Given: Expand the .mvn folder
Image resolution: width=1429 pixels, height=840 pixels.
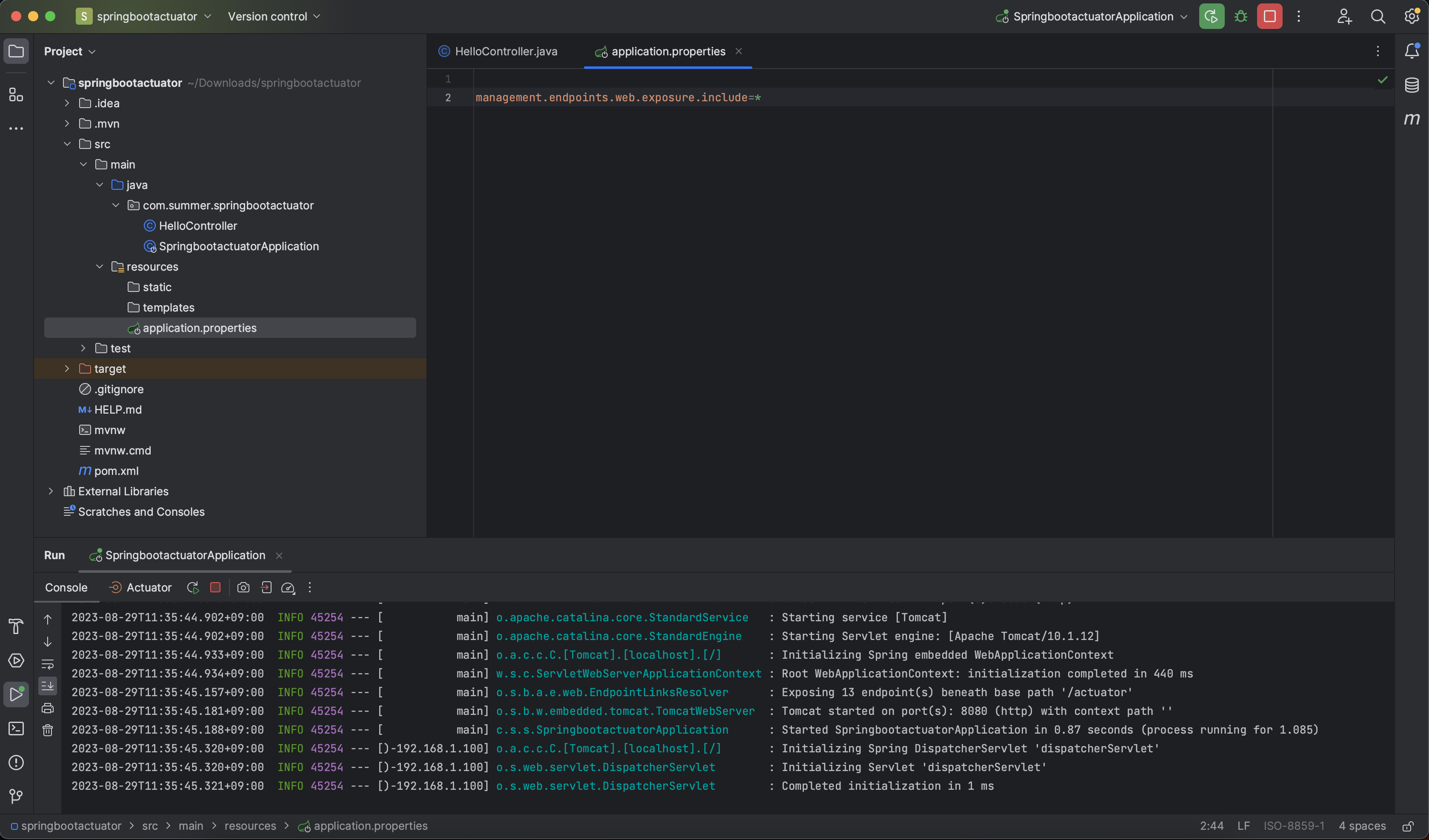Looking at the screenshot, I should (x=67, y=124).
